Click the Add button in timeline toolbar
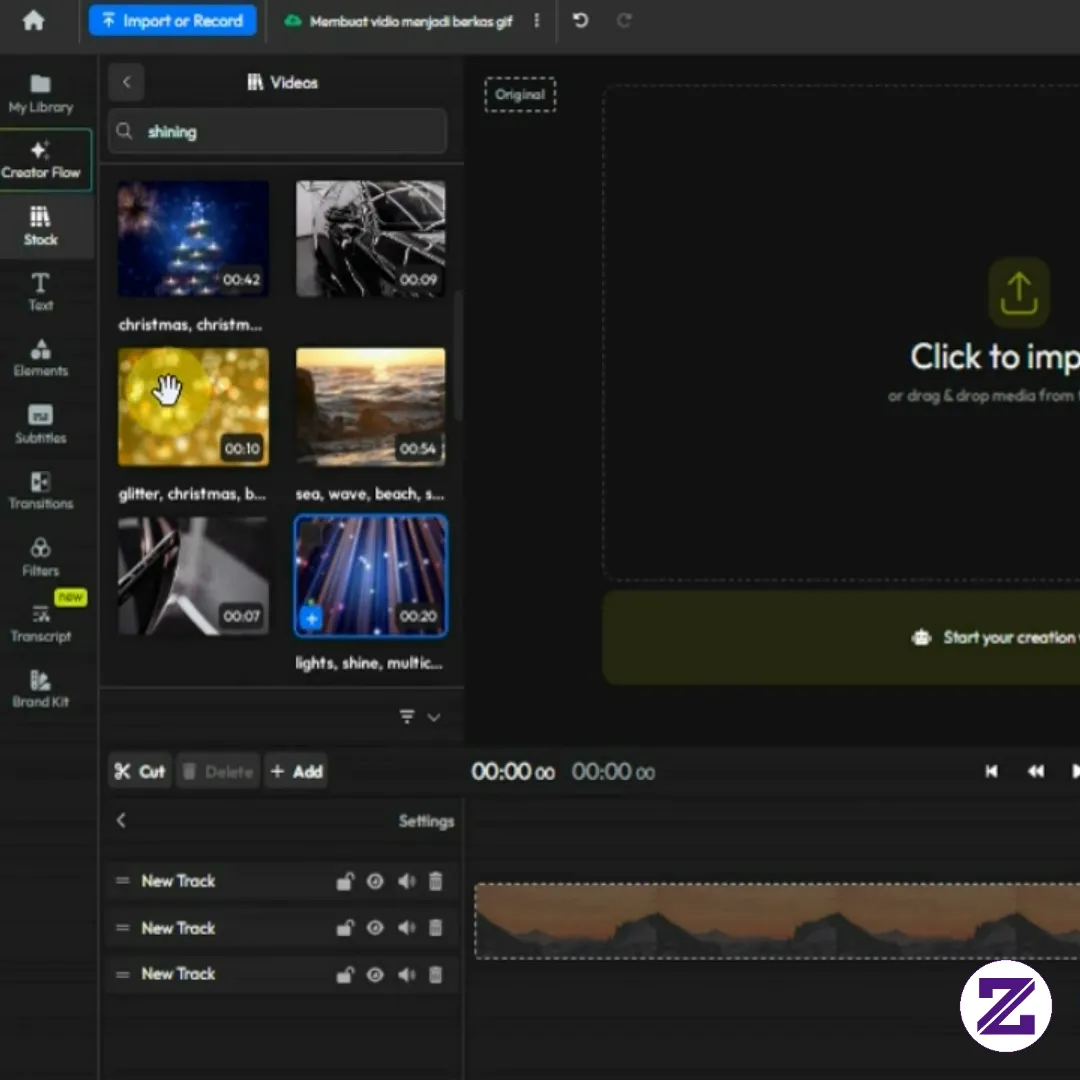Screen dimensions: 1080x1080 (x=296, y=771)
